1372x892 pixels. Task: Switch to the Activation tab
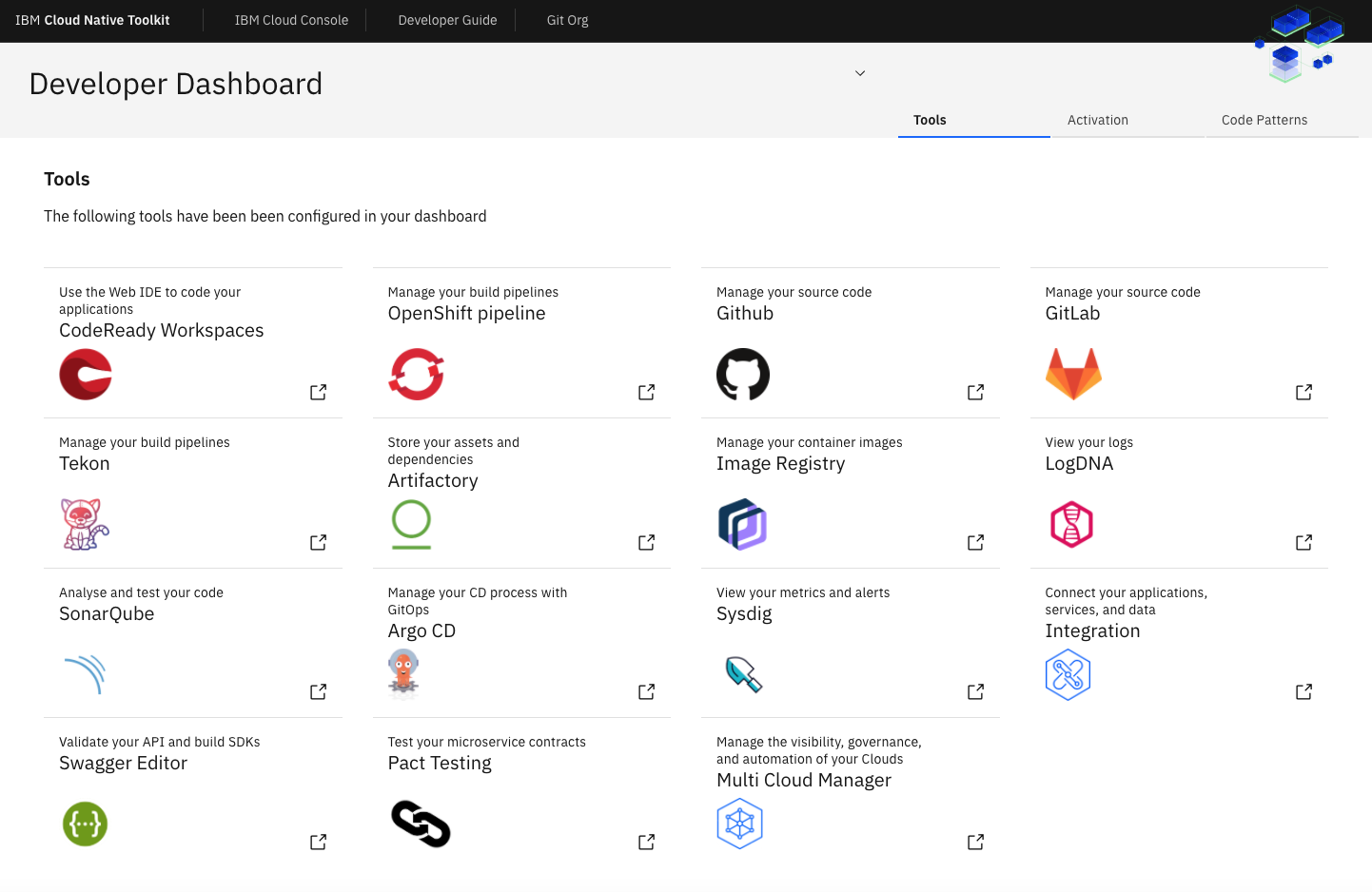click(1128, 121)
